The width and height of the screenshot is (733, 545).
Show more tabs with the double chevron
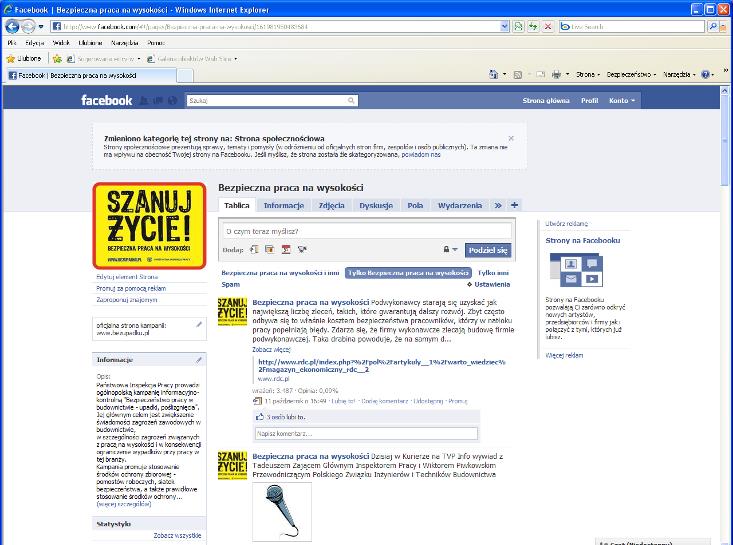(x=498, y=206)
